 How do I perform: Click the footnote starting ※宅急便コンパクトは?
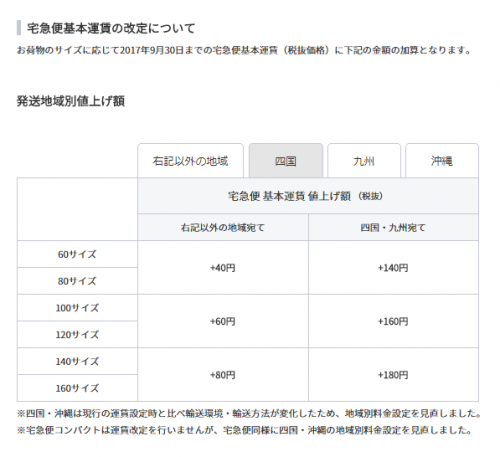pos(244,430)
